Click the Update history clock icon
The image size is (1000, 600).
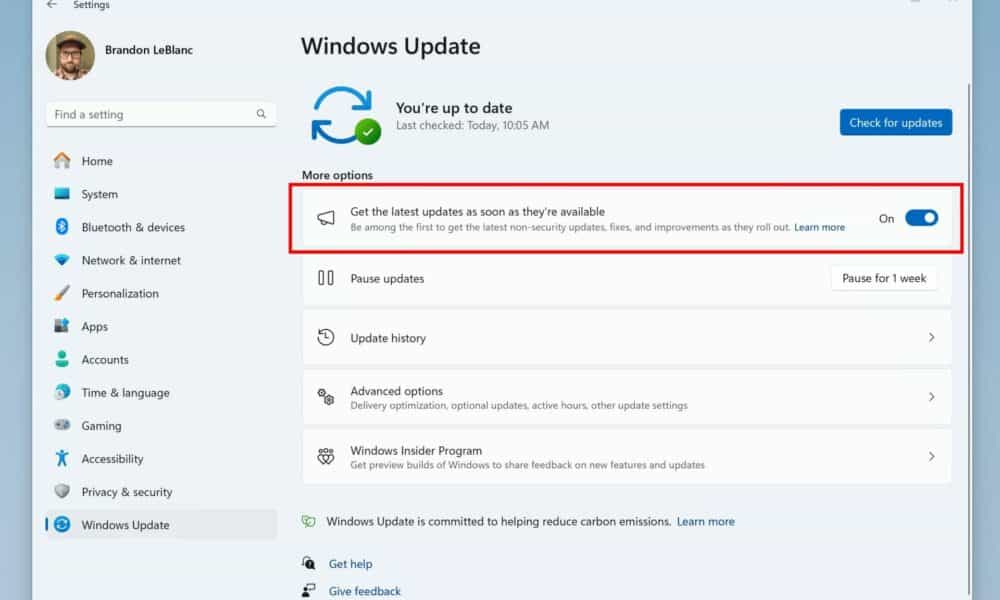pyautogui.click(x=326, y=337)
